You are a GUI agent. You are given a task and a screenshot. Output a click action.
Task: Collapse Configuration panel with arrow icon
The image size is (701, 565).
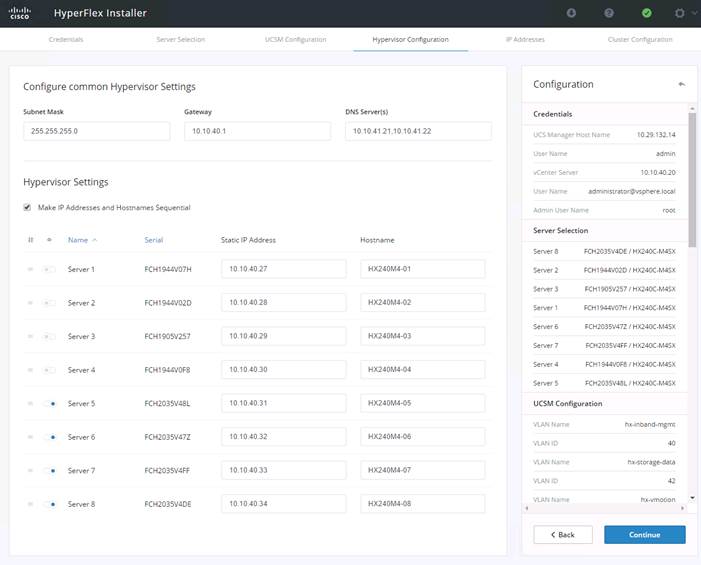(x=681, y=84)
